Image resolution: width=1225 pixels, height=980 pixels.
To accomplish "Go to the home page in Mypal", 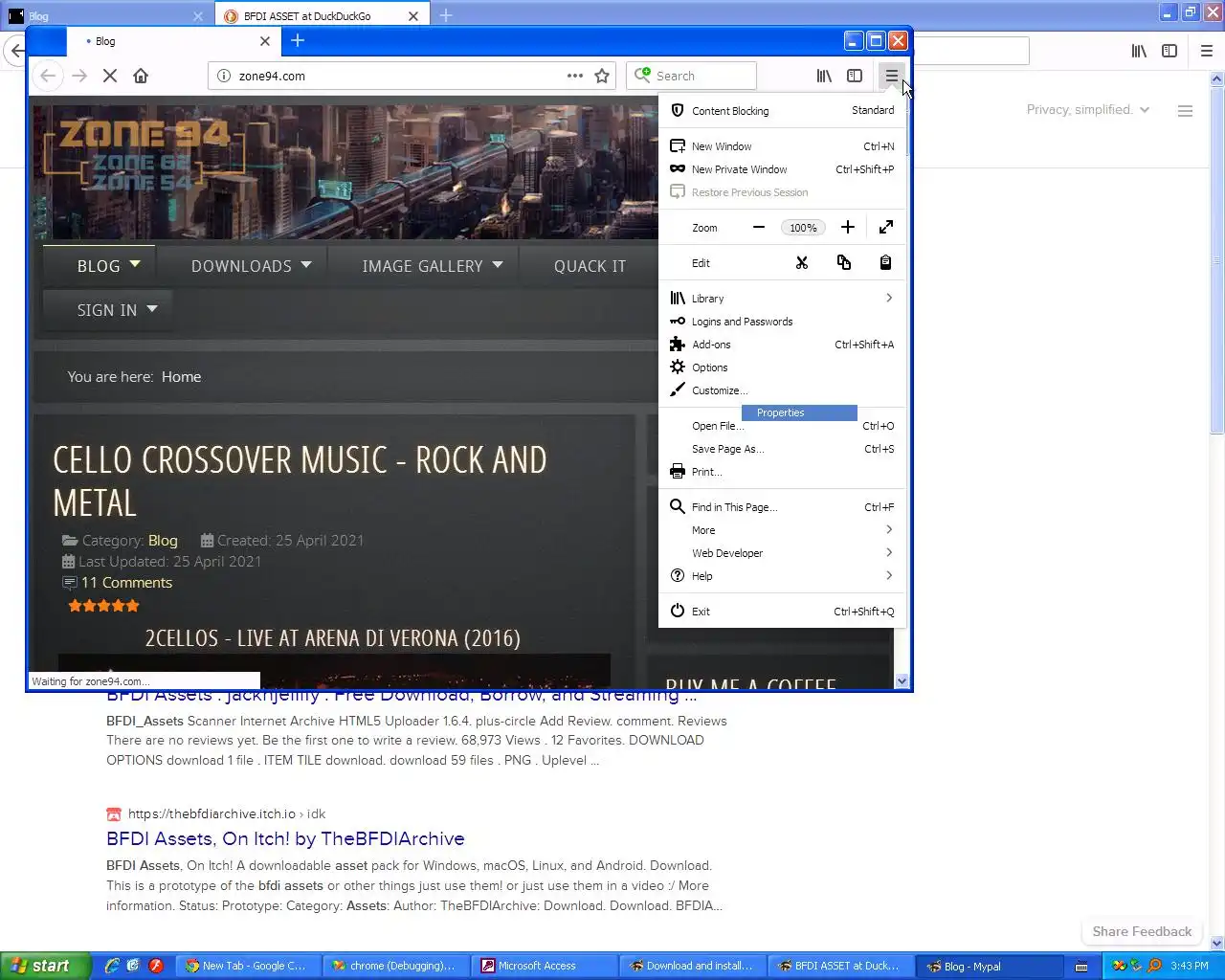I will tap(141, 76).
